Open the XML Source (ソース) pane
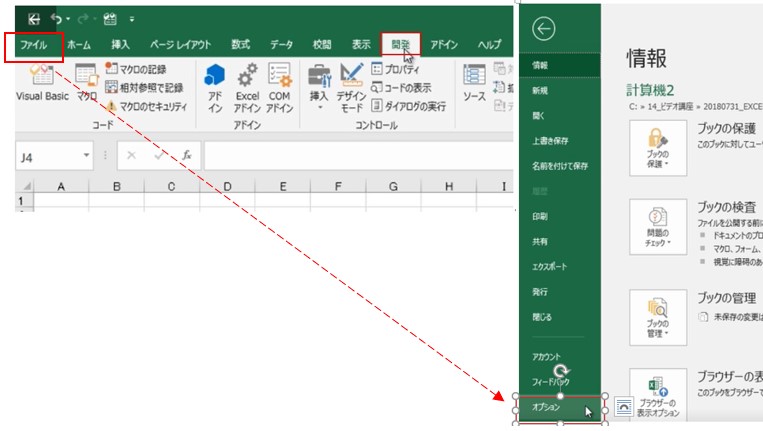This screenshot has height=431, width=763. click(474, 83)
